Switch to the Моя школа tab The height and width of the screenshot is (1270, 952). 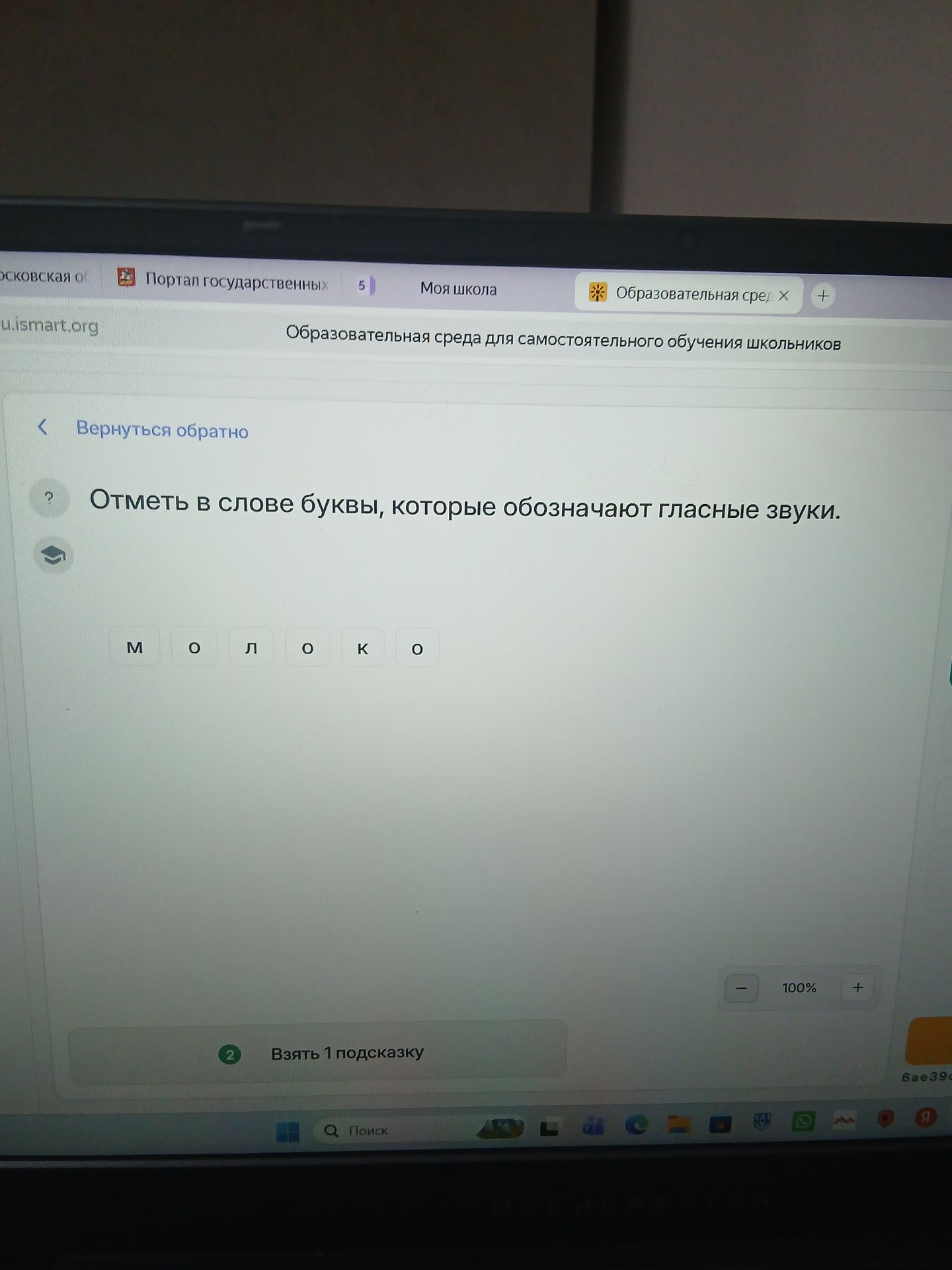(x=458, y=288)
